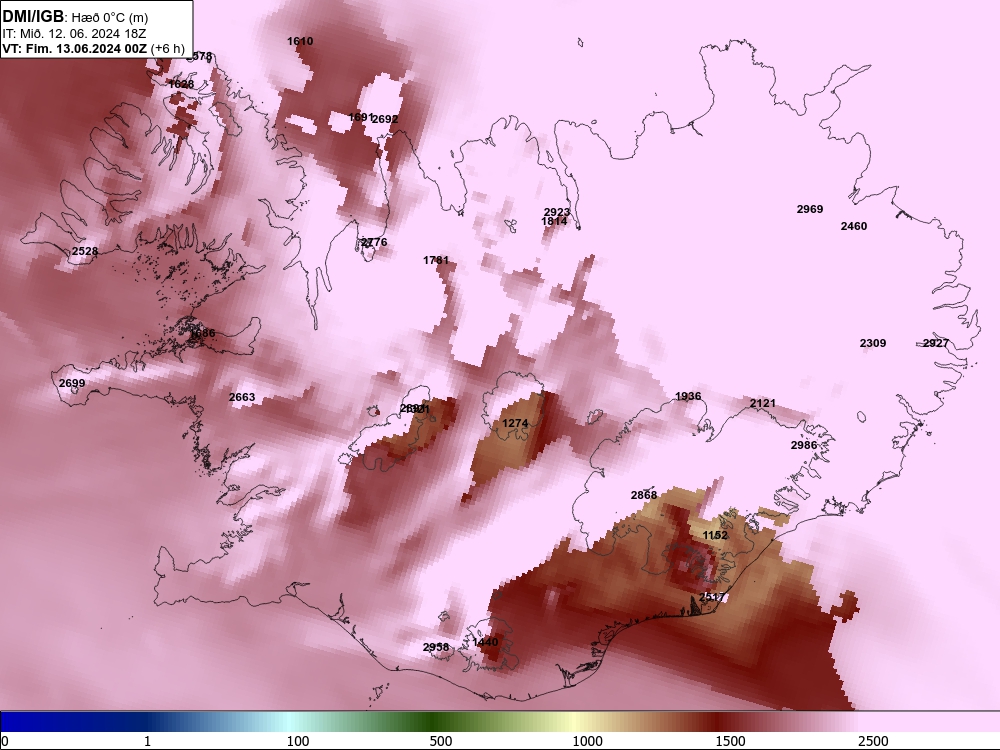Click the color scale label 2500

873,741
